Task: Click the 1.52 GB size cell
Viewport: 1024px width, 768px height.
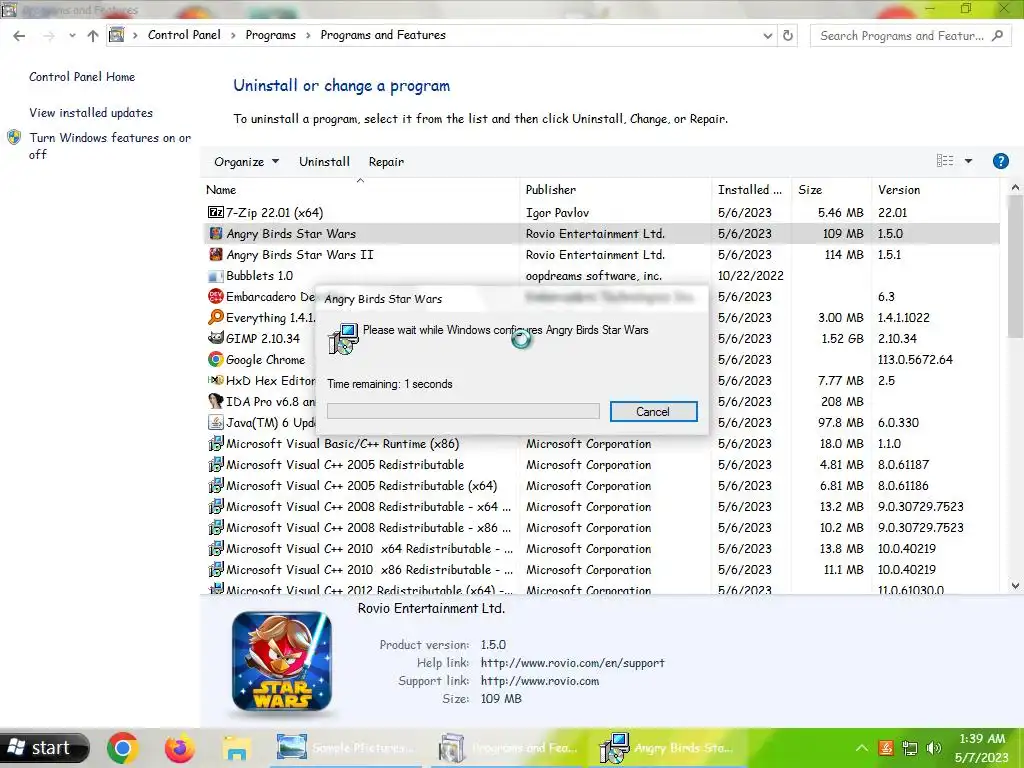Action: (x=842, y=338)
